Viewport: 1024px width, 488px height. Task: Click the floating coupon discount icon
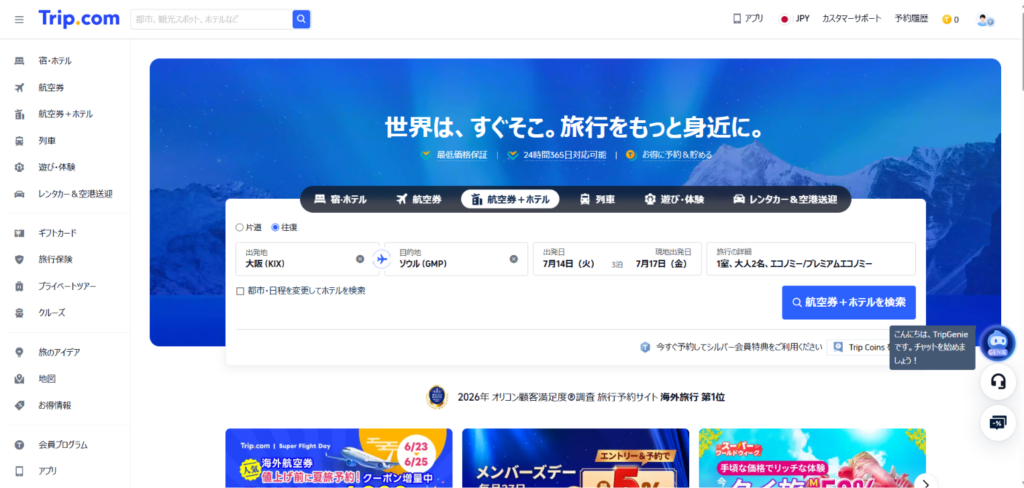click(x=997, y=423)
